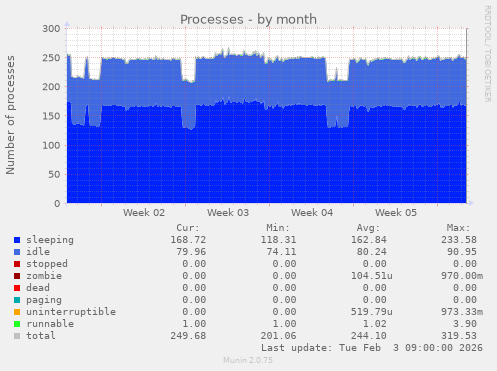Click the stopped legend color swatch
This screenshot has height=371, width=497.
coord(17,264)
